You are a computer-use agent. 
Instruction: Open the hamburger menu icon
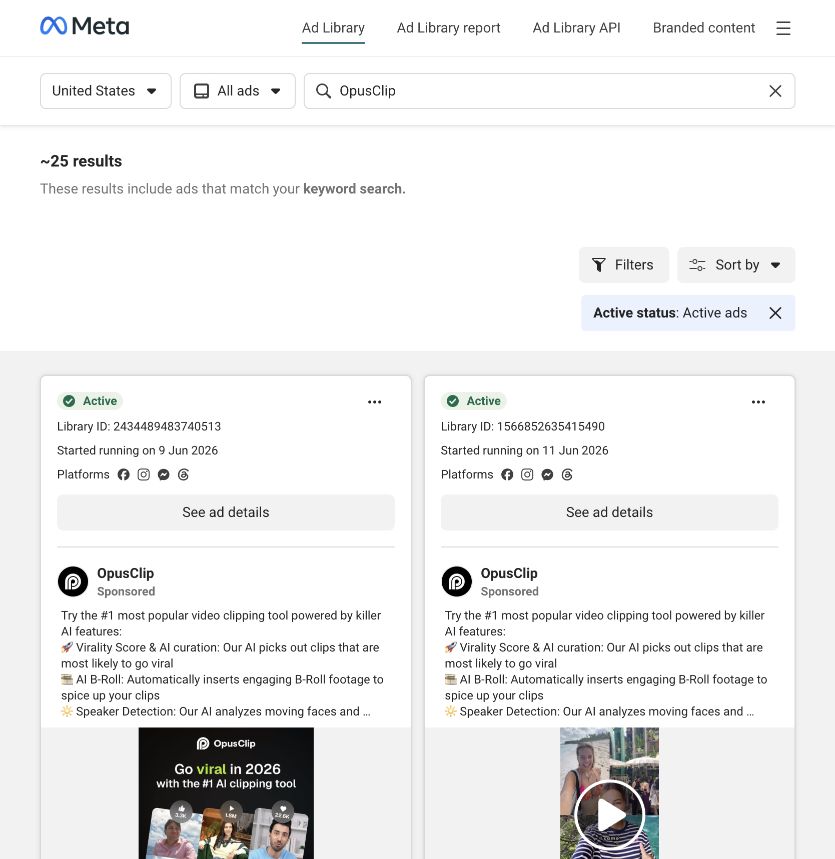coord(783,28)
